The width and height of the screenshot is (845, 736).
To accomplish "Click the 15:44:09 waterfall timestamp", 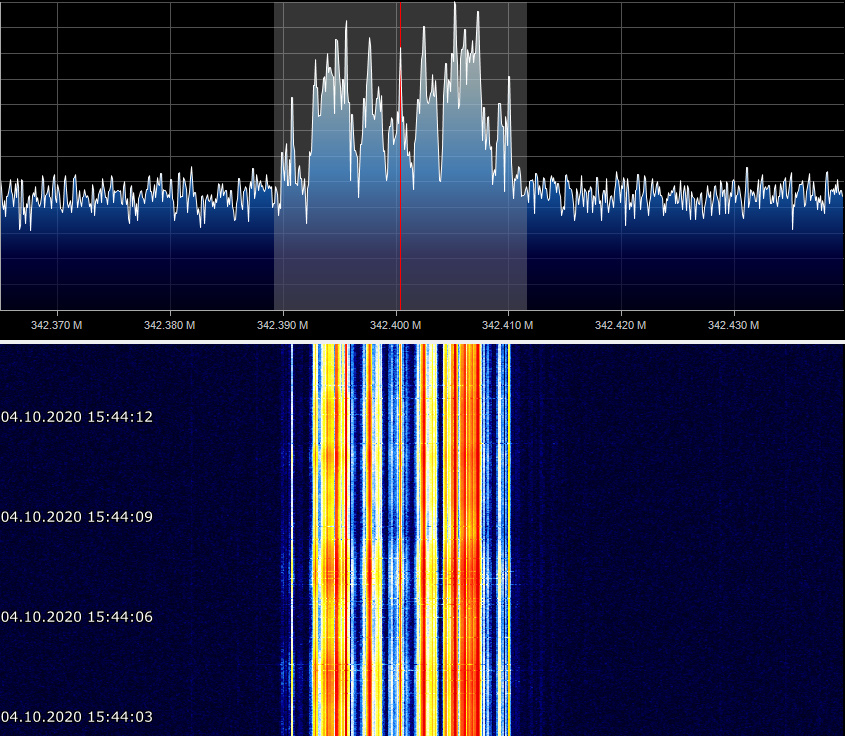I will click(77, 517).
